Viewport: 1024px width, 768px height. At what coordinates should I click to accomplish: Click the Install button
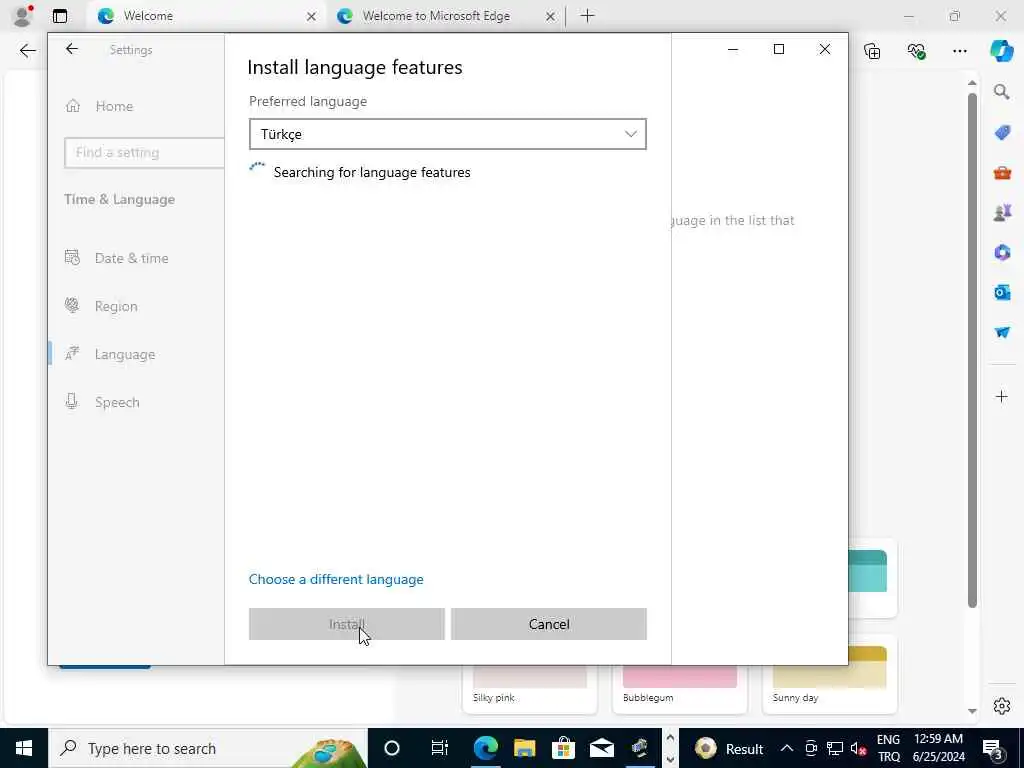click(347, 624)
